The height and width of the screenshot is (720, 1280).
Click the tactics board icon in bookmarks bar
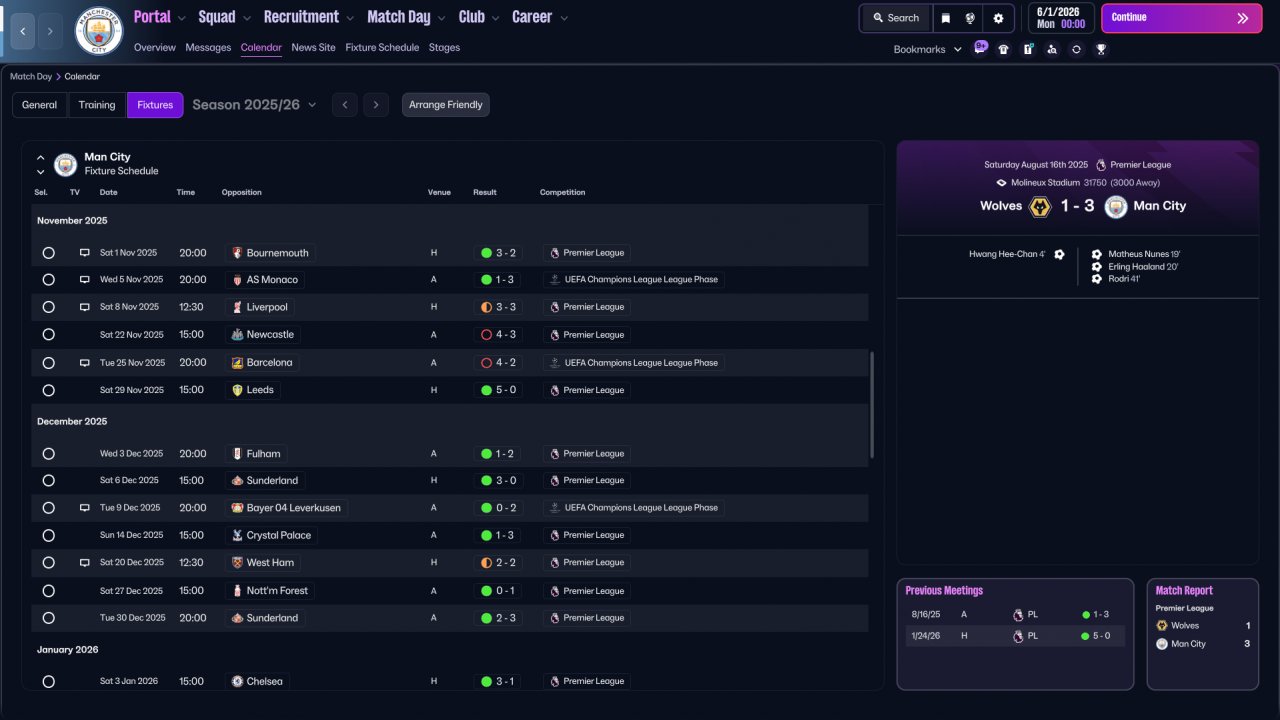(1028, 49)
